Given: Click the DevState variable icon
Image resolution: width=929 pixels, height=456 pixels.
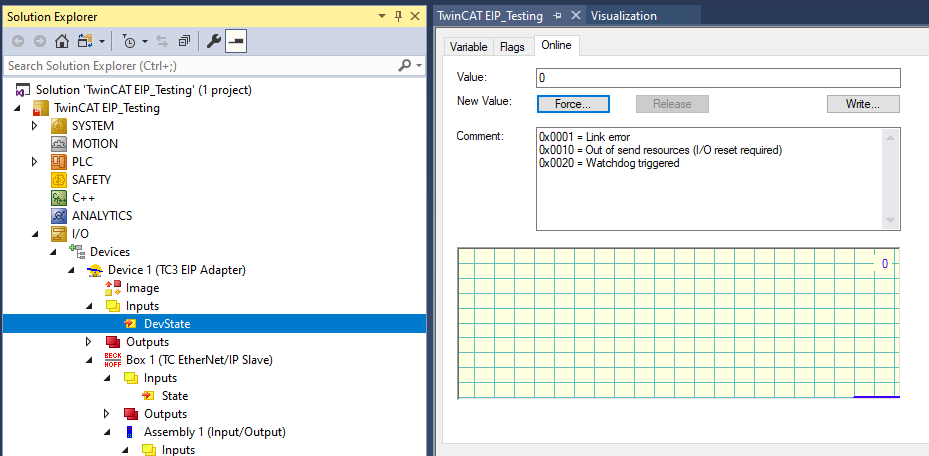Looking at the screenshot, I should [x=130, y=324].
